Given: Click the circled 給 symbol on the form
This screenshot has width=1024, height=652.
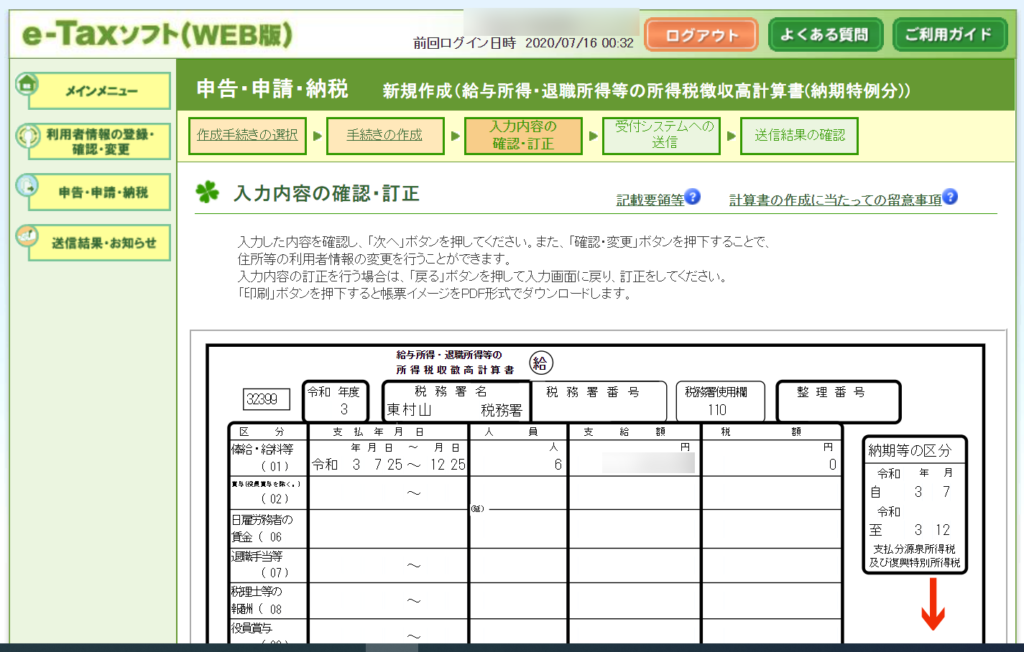Looking at the screenshot, I should pyautogui.click(x=542, y=361).
